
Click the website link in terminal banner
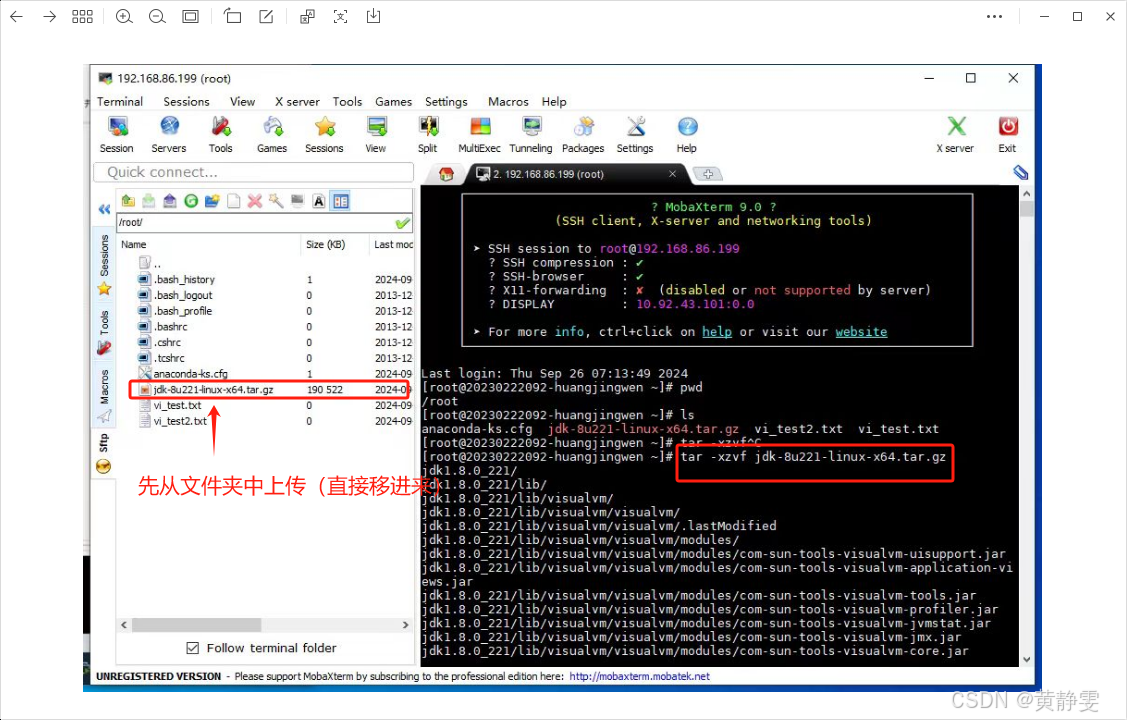[861, 332]
